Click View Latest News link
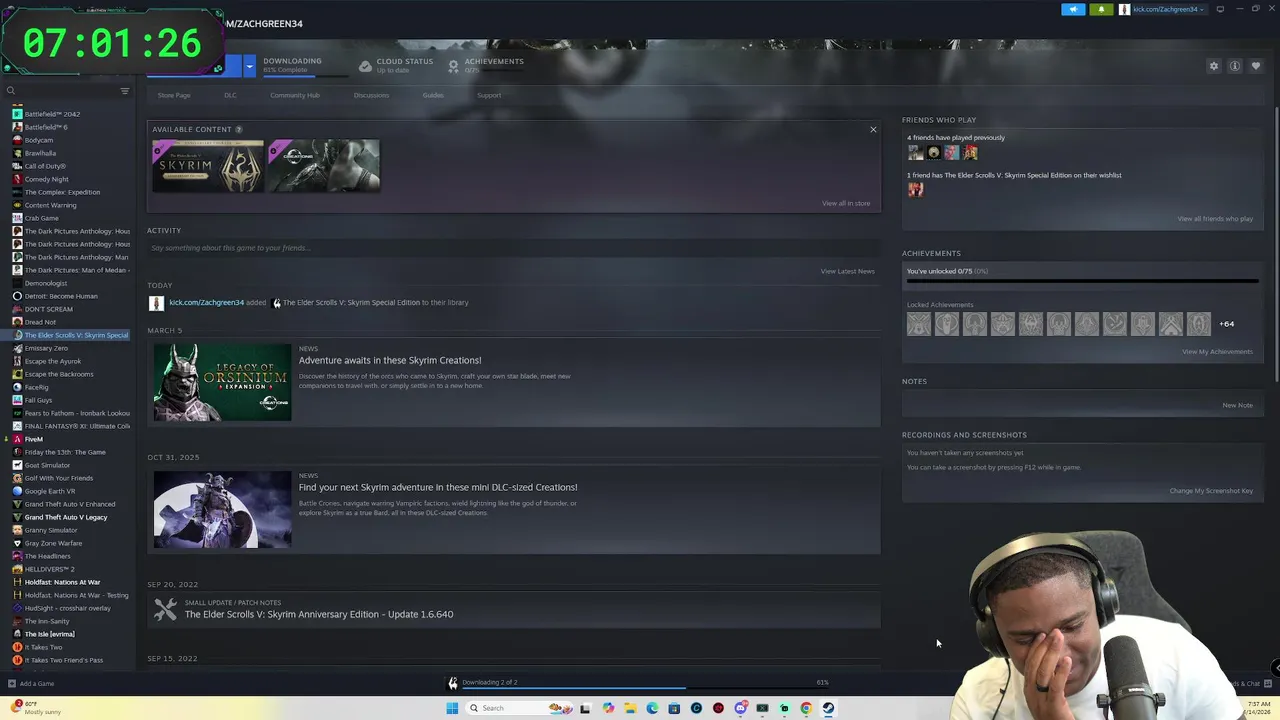The width and height of the screenshot is (1280, 720). 847,271
